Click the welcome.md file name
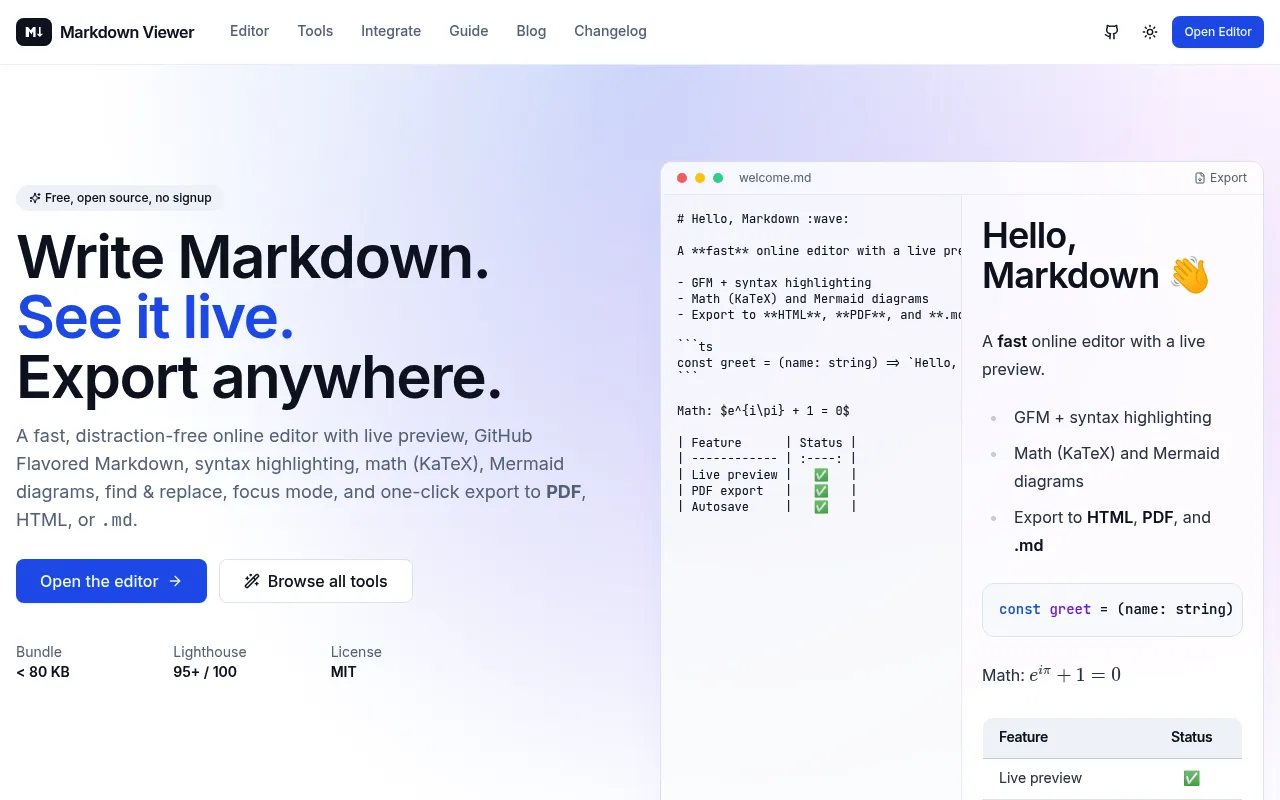1280x800 pixels. coord(775,178)
